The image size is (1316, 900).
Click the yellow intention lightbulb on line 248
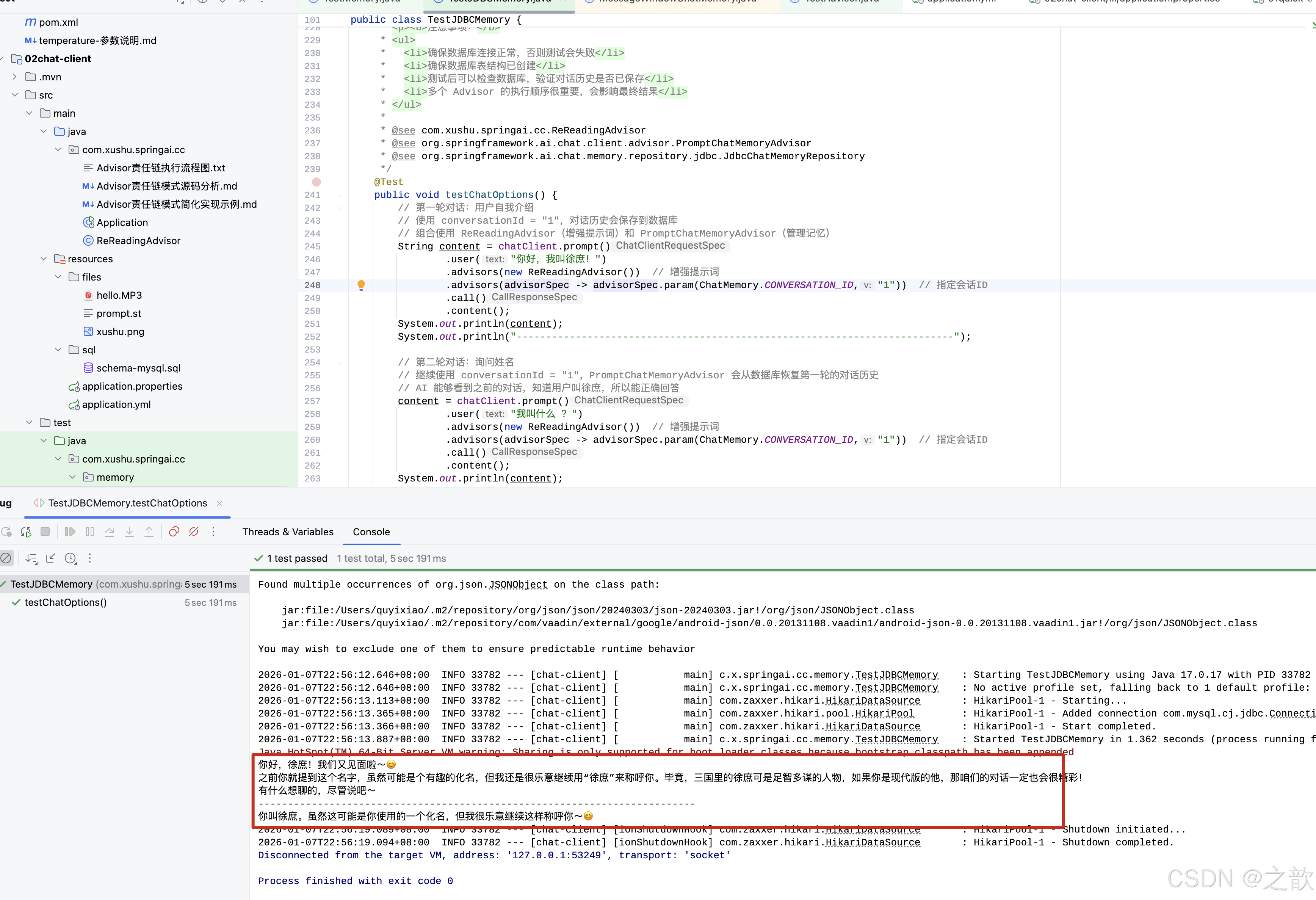click(361, 285)
